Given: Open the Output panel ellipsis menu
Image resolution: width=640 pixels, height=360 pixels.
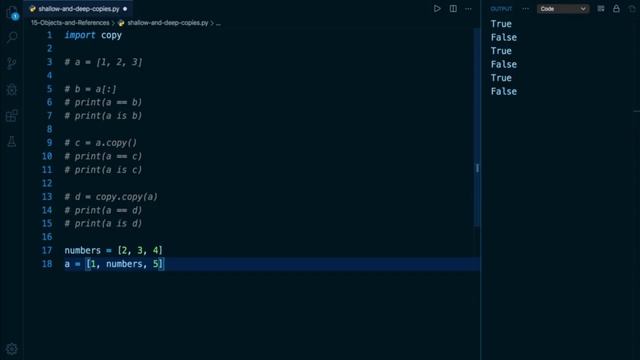Looking at the screenshot, I should click(x=525, y=9).
